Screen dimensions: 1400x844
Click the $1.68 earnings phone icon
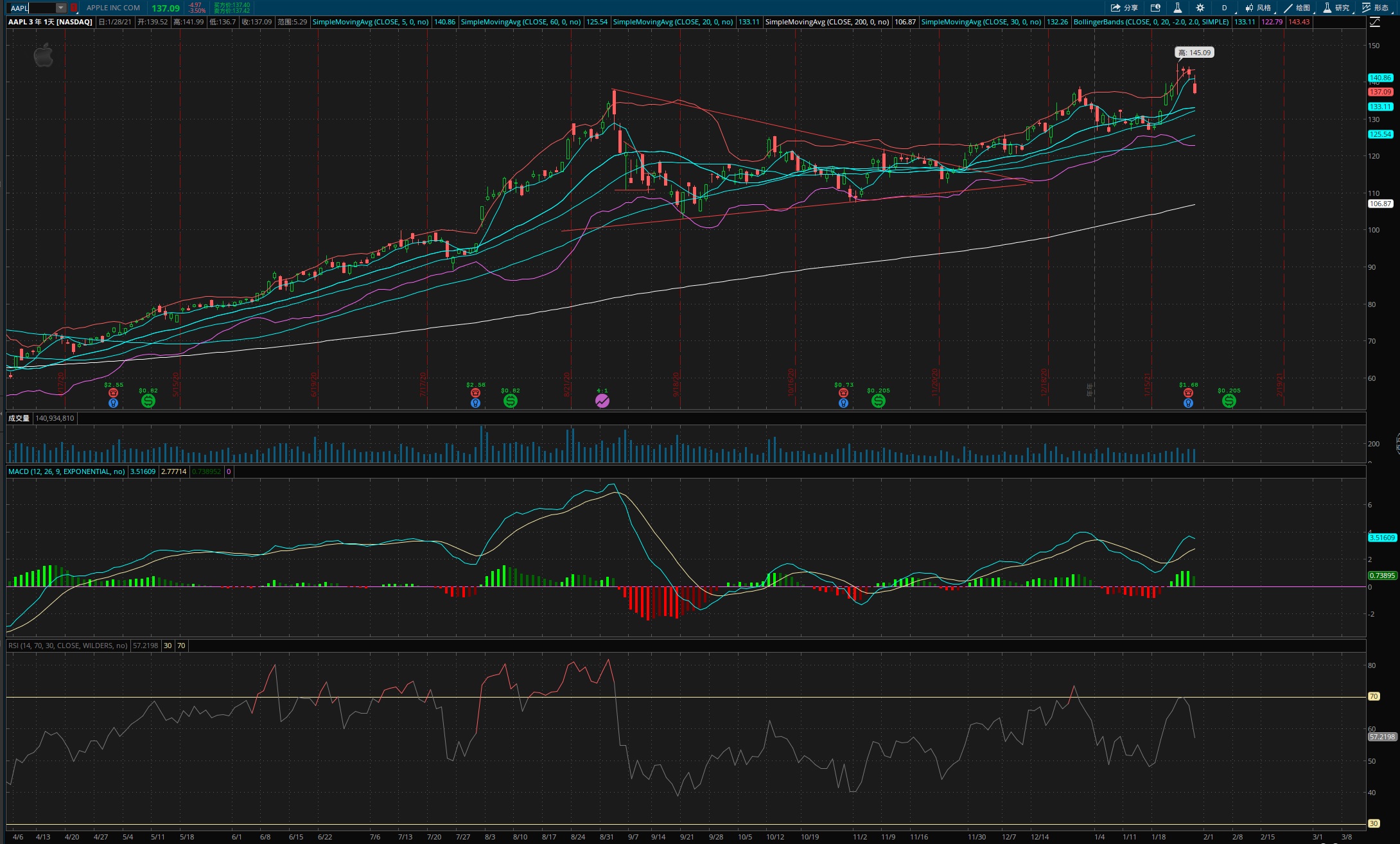pyautogui.click(x=1188, y=392)
